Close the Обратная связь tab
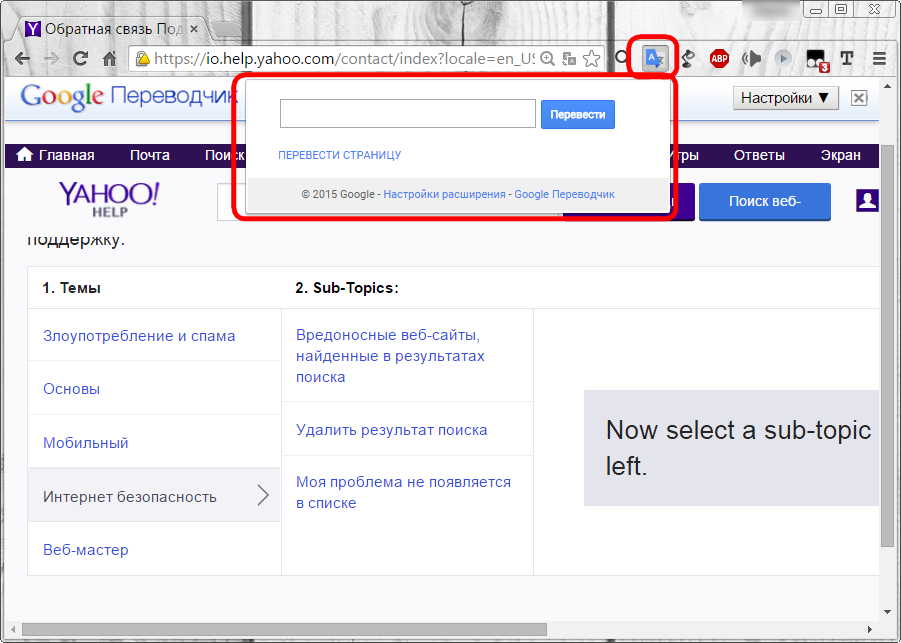901x643 pixels. pos(194,29)
